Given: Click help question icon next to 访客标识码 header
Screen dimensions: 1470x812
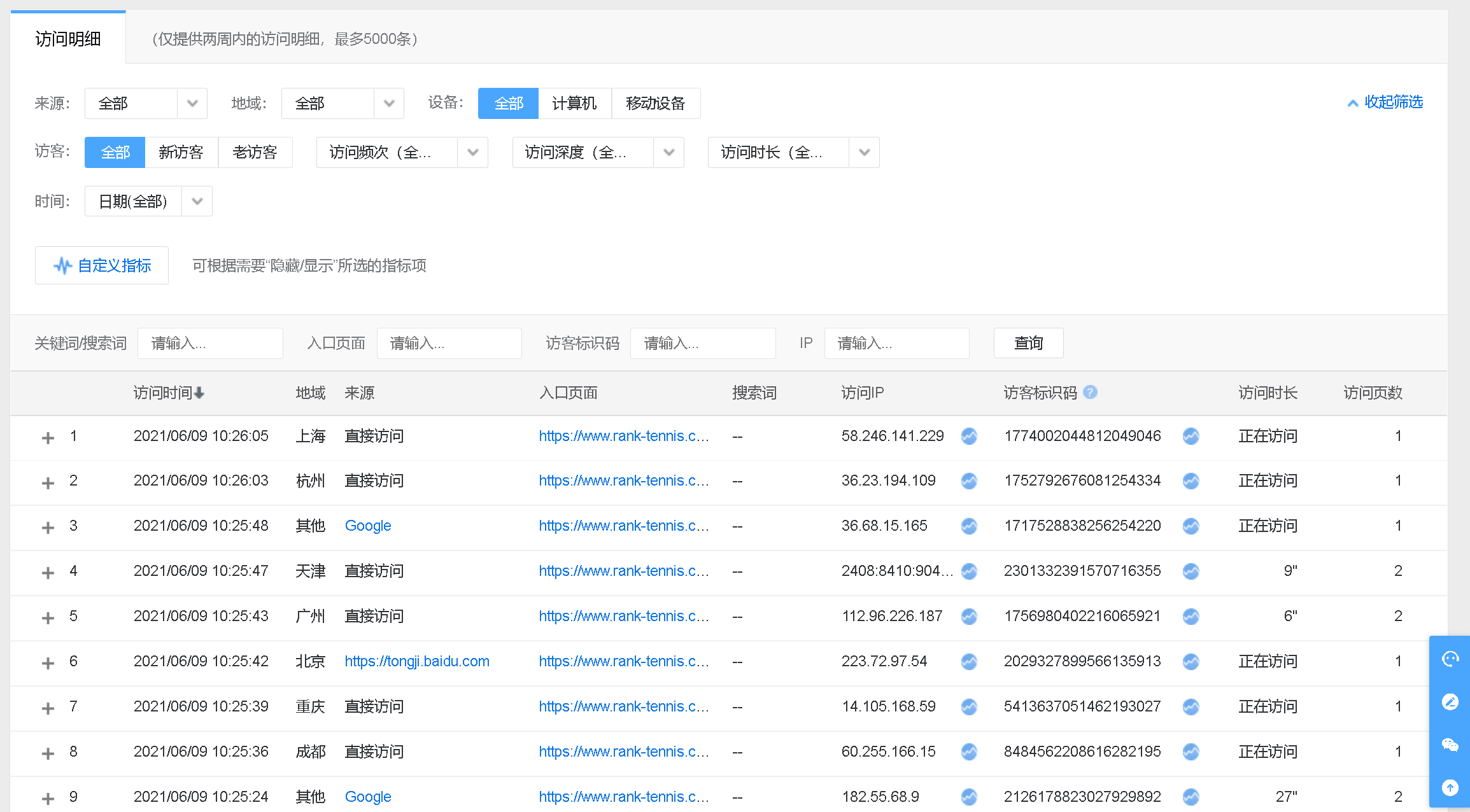Looking at the screenshot, I should coord(1090,392).
